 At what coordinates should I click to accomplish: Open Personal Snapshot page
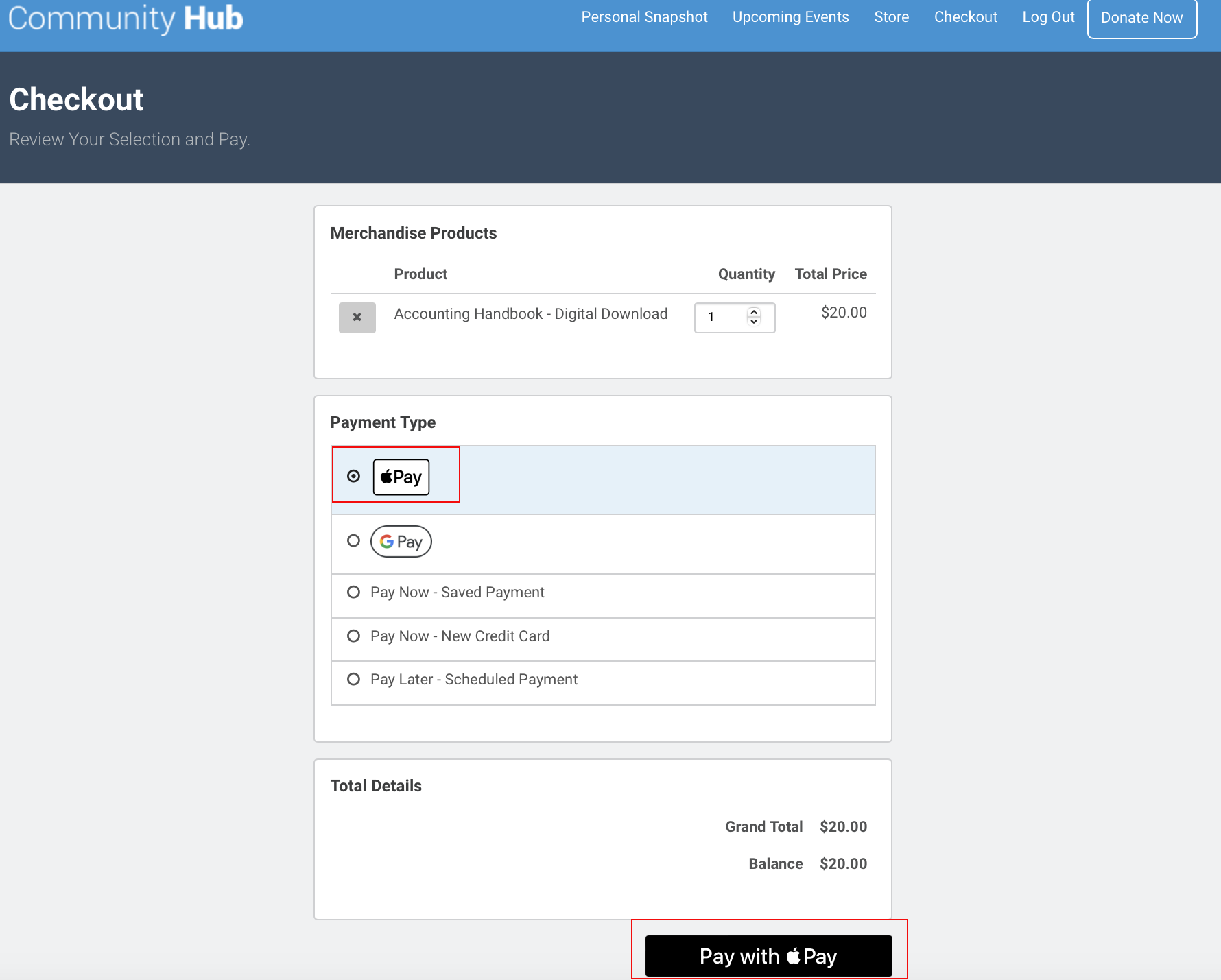click(x=644, y=17)
